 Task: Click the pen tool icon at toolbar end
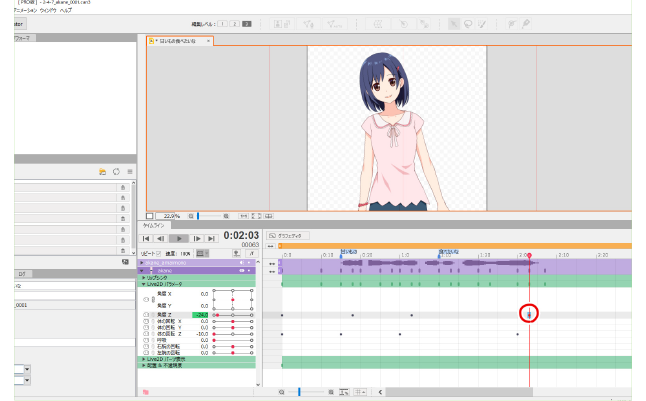[526, 24]
